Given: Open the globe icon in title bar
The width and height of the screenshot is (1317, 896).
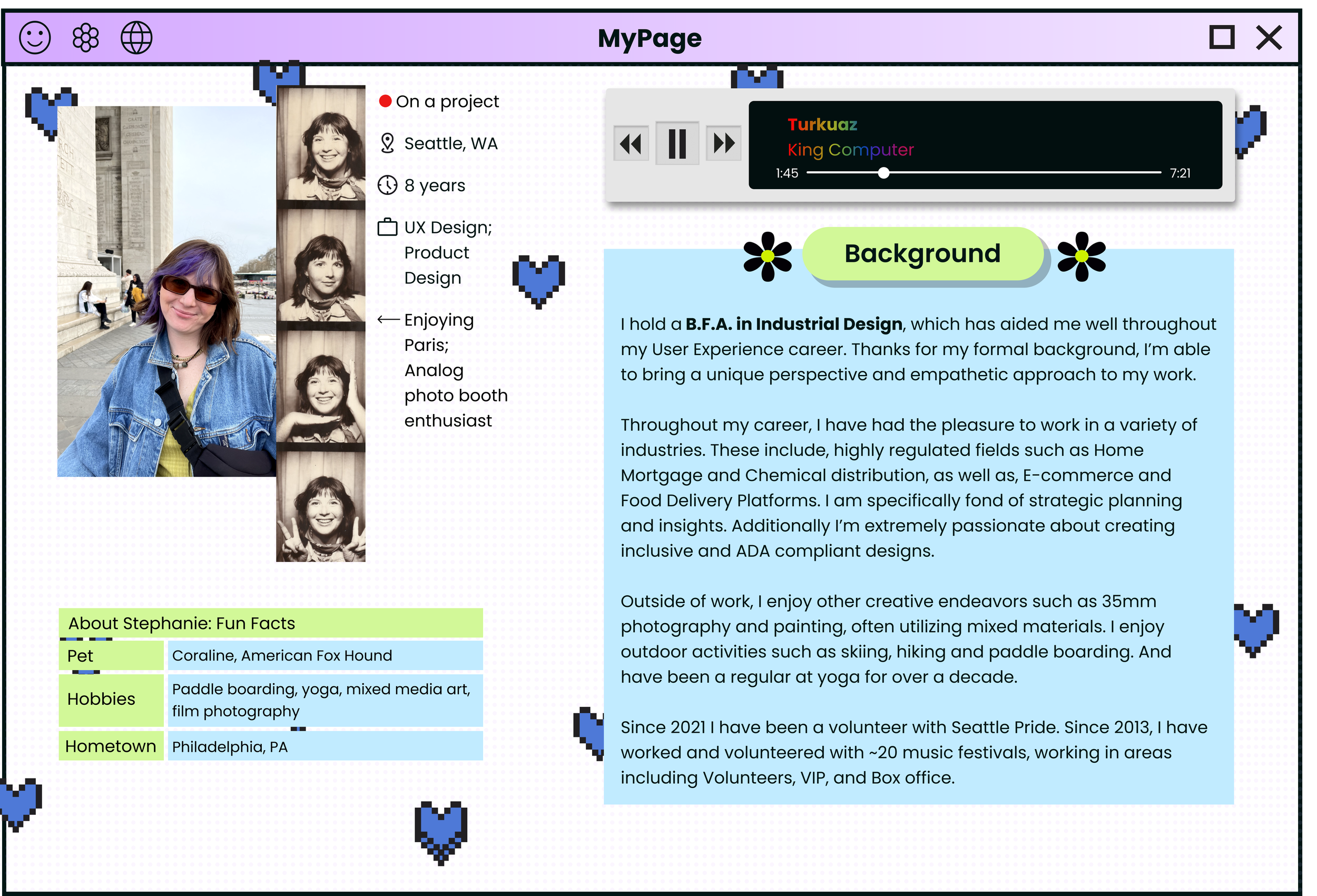Looking at the screenshot, I should 136,38.
